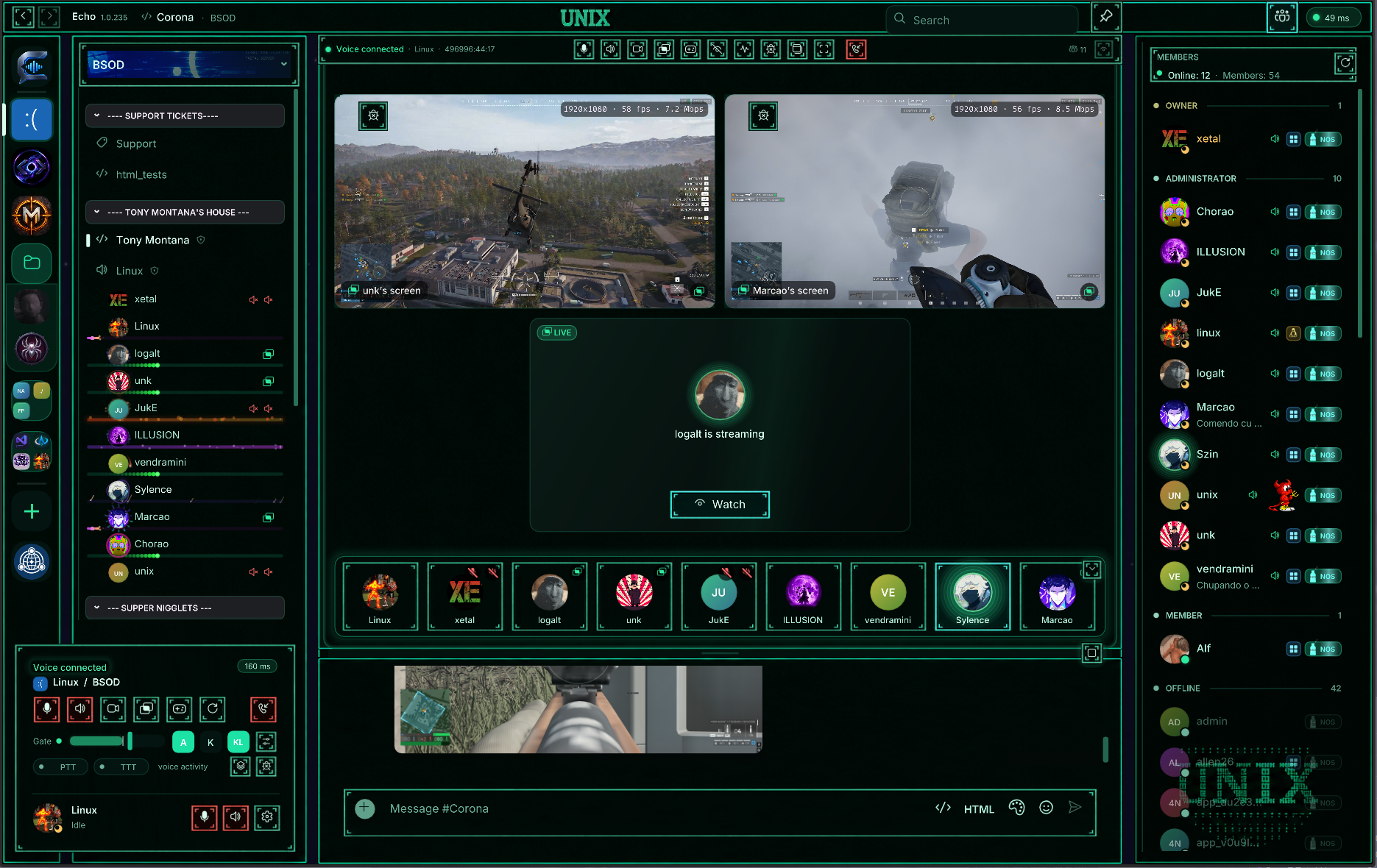Refresh the Members list

1345,63
